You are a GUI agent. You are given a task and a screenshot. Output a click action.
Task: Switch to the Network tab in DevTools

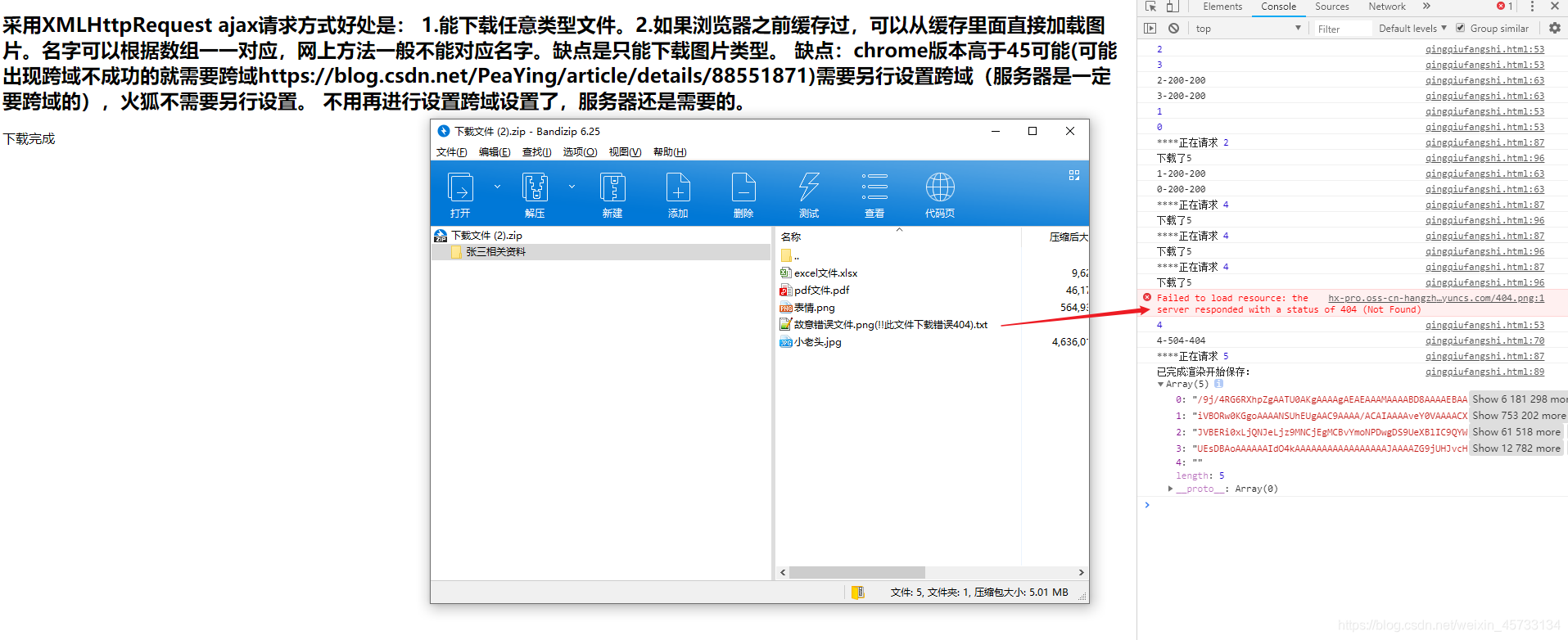[x=1387, y=7]
